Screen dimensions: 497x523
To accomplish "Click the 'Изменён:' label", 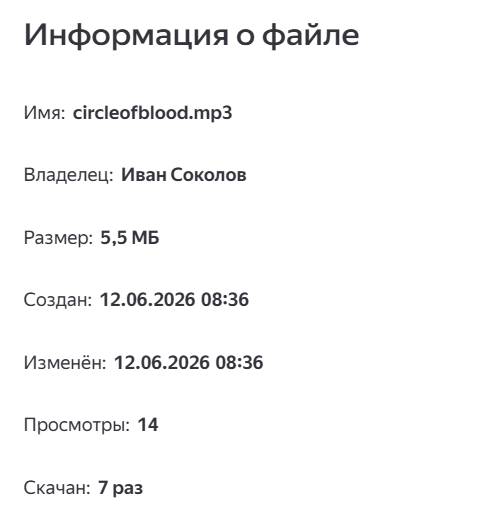I will point(65,363).
